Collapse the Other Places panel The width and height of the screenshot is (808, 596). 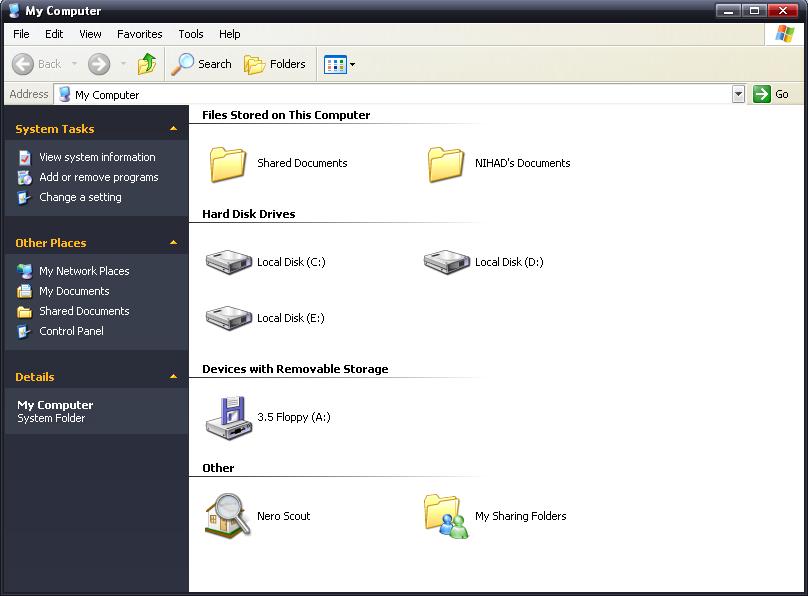[173, 243]
